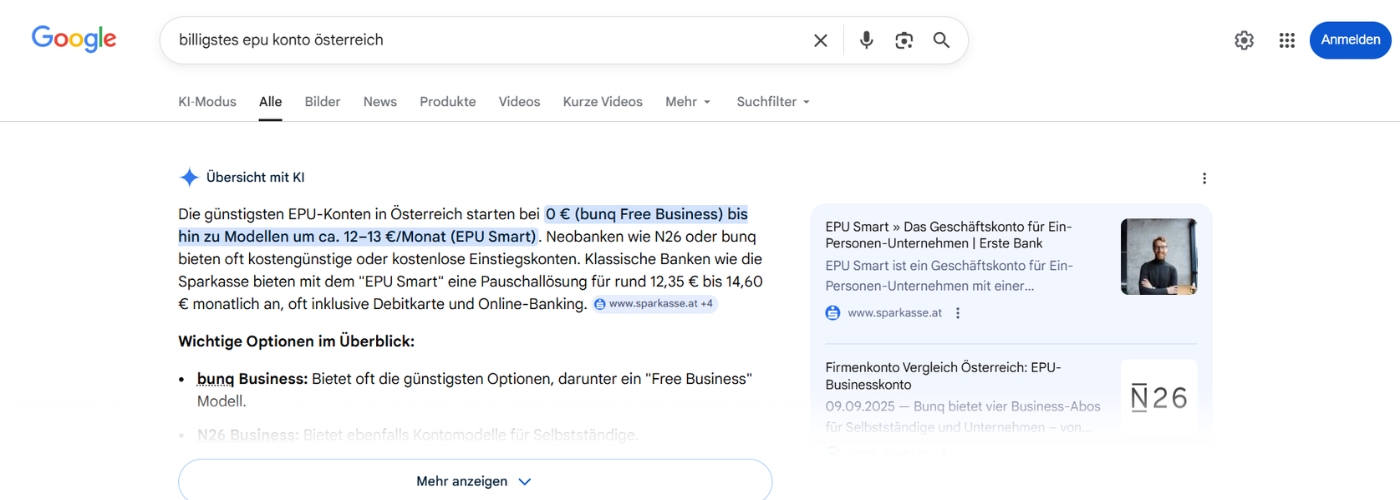Open sparkasse.at source three-dot menu

(x=958, y=313)
